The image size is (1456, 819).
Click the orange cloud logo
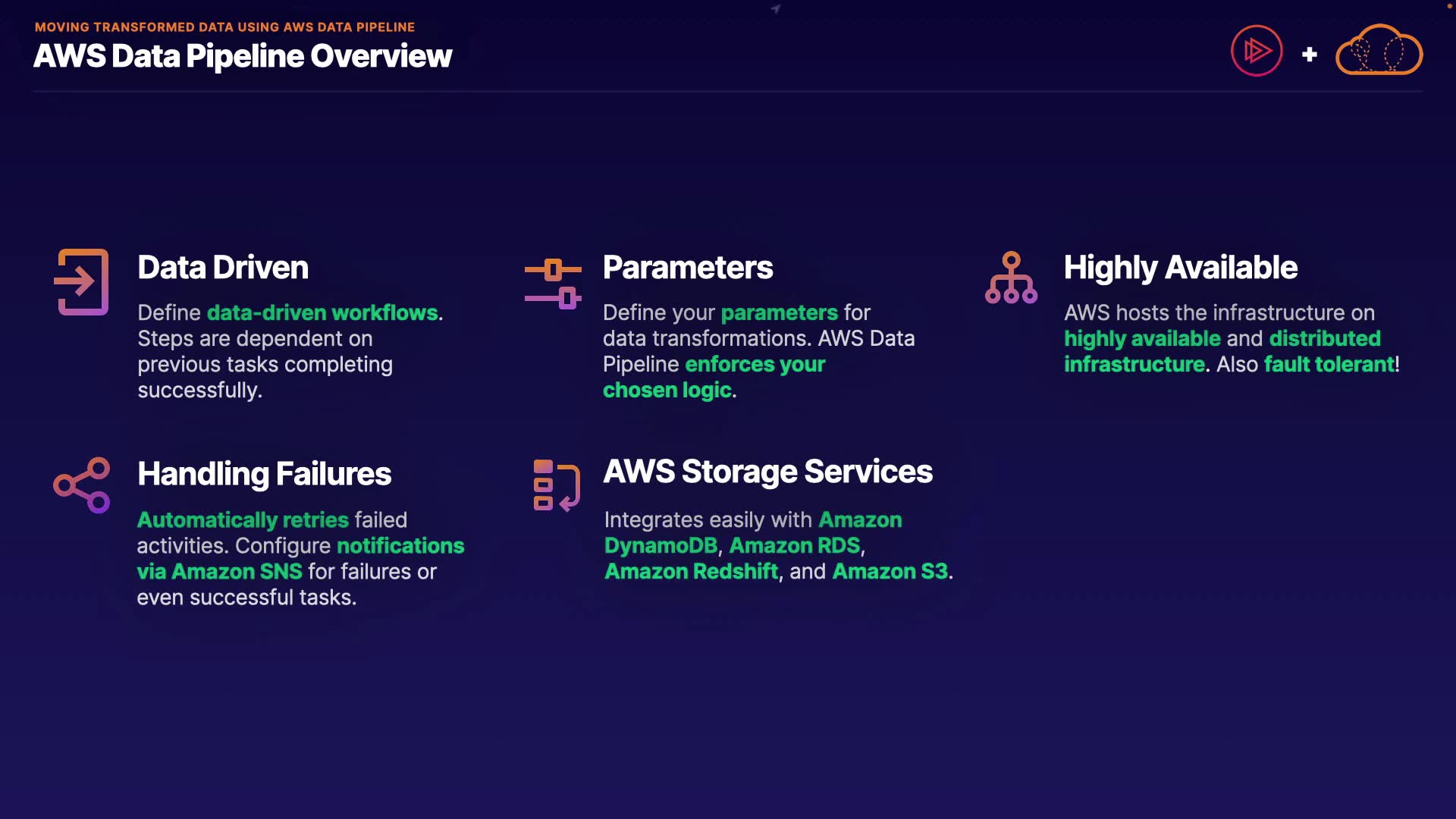pos(1379,51)
